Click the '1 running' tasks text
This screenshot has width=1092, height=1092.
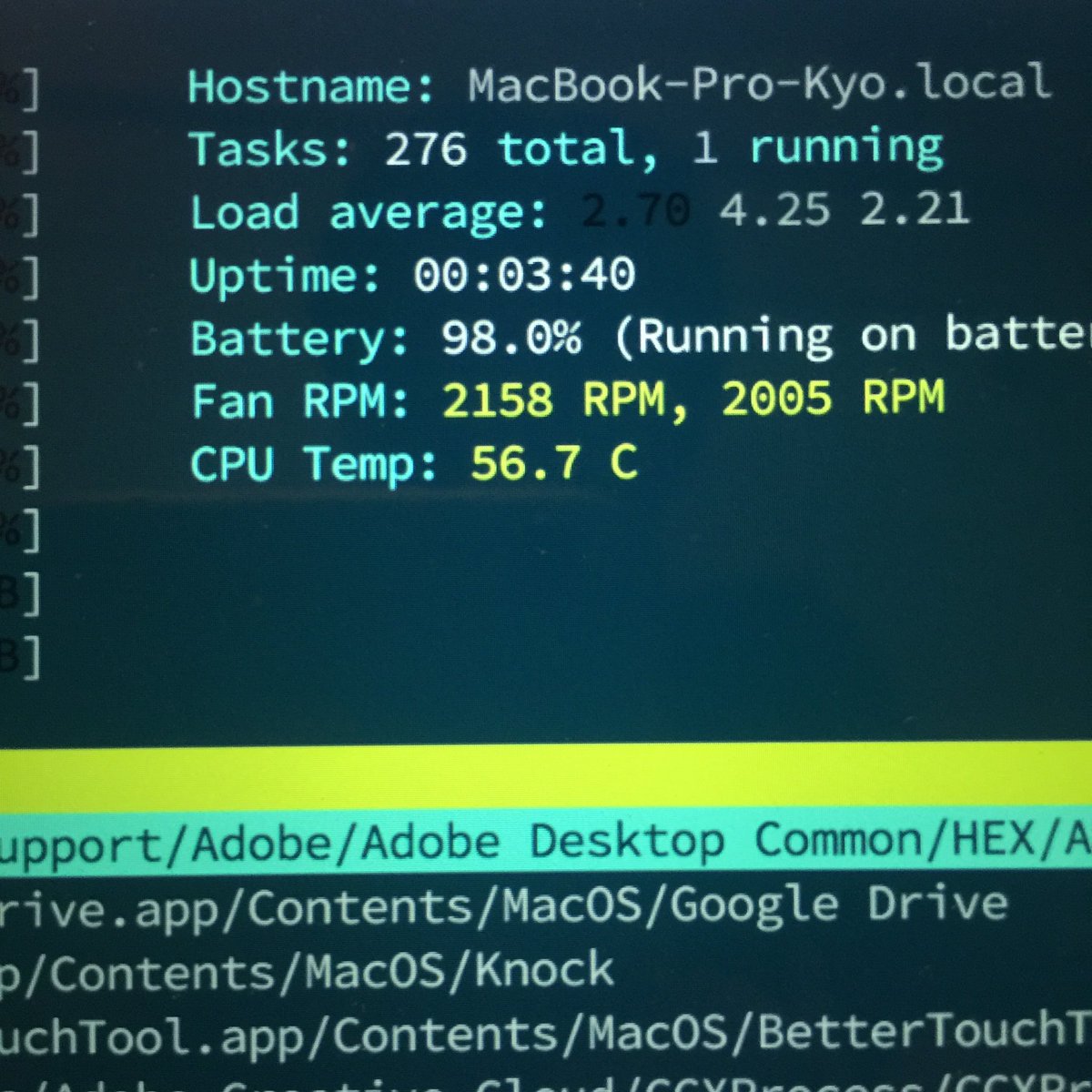point(817,148)
